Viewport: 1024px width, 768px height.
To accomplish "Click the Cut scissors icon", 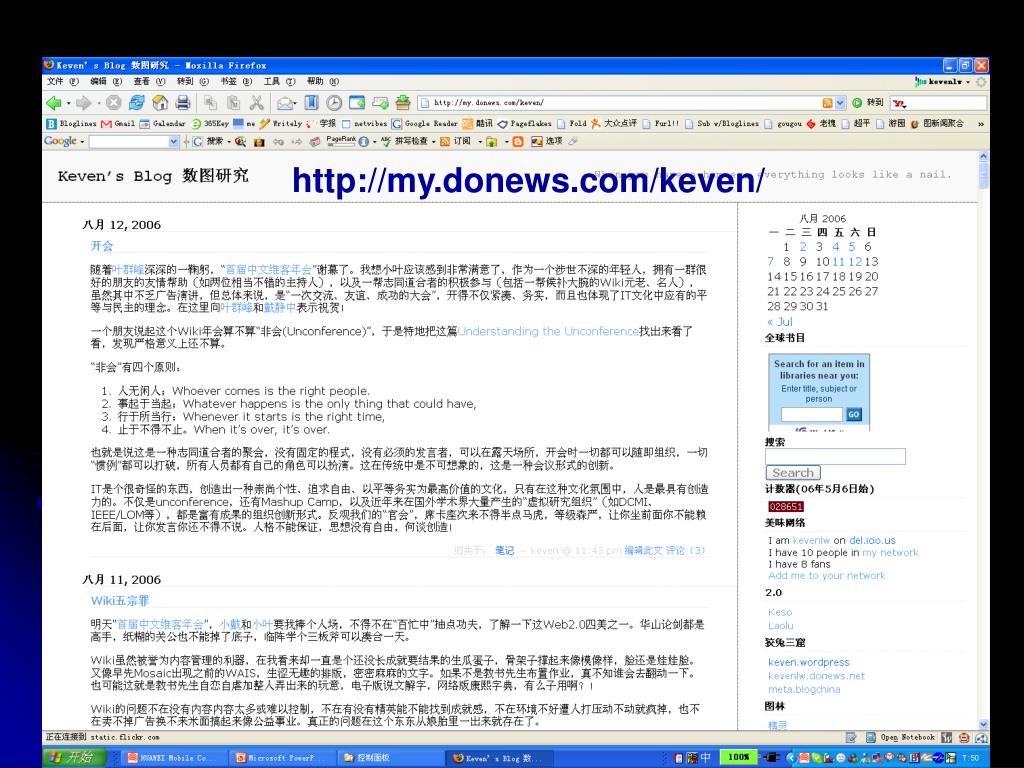I will [x=257, y=103].
